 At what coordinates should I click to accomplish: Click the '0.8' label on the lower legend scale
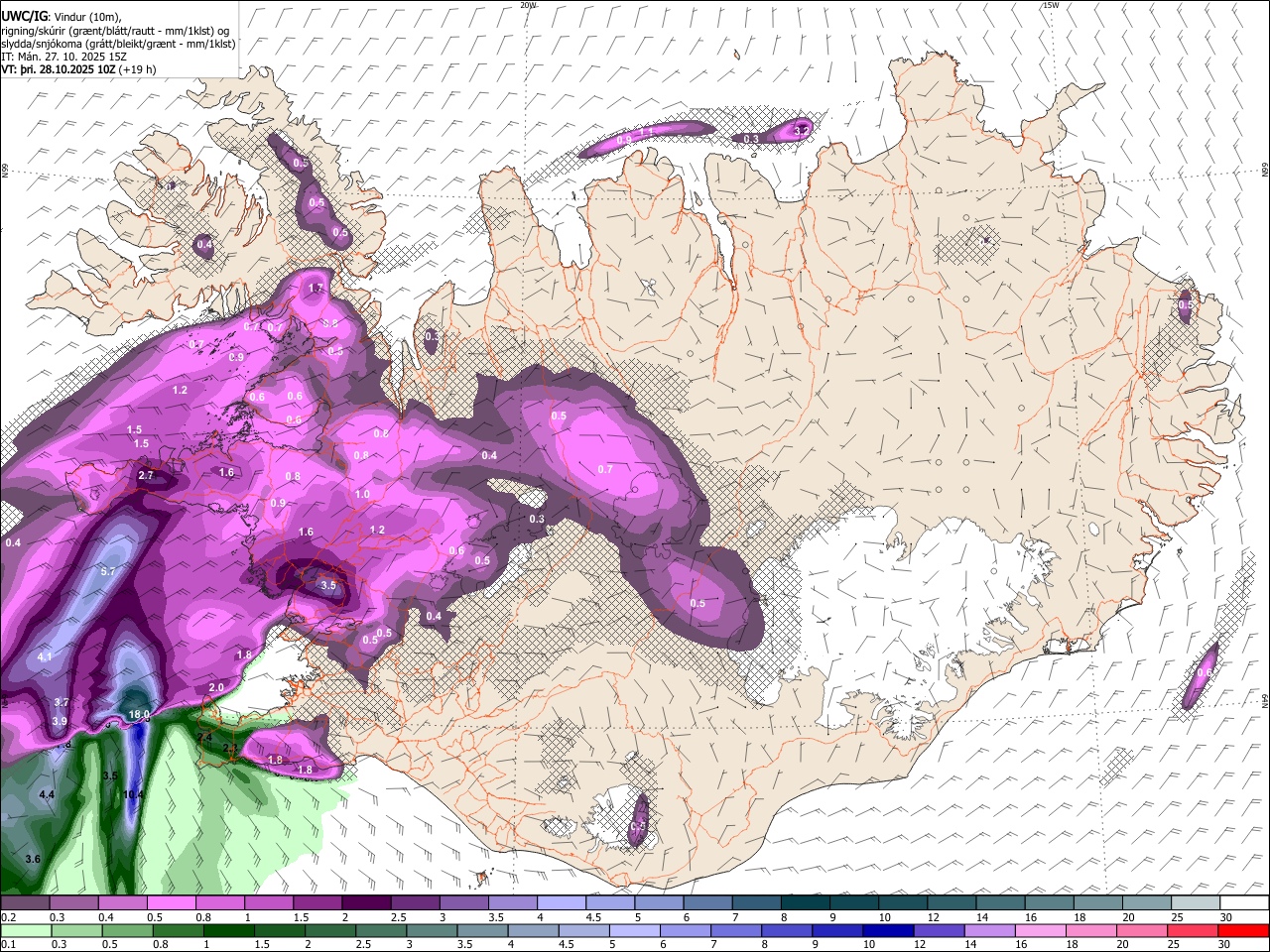[160, 945]
